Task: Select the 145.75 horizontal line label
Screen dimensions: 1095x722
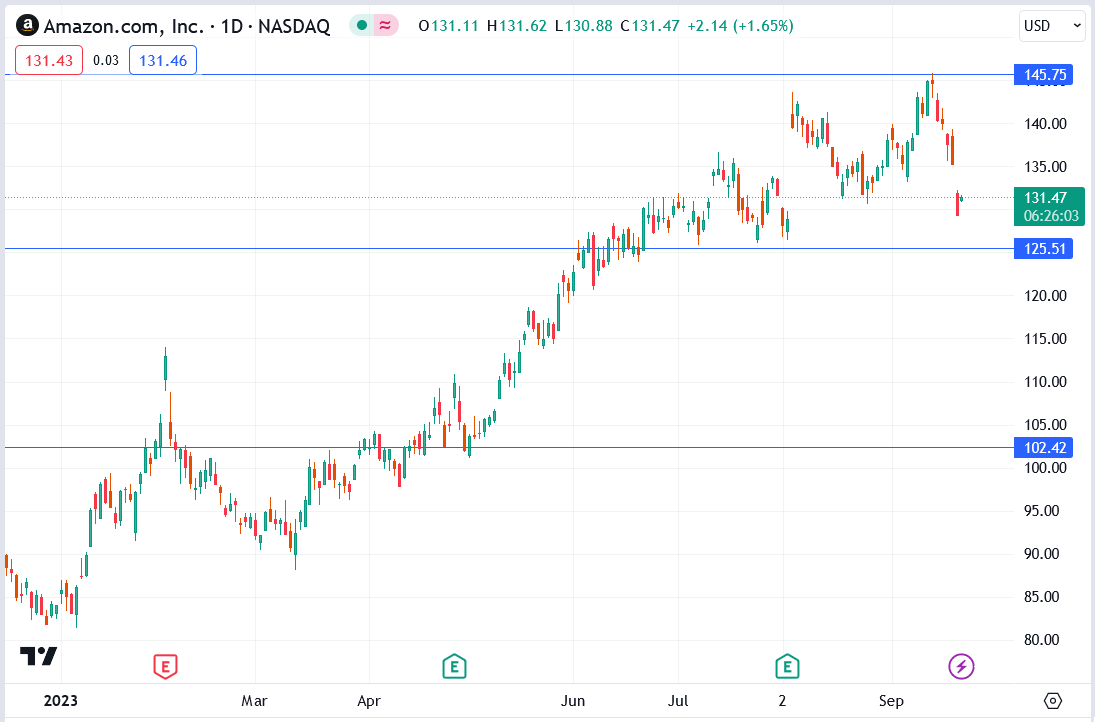Action: coord(1044,75)
